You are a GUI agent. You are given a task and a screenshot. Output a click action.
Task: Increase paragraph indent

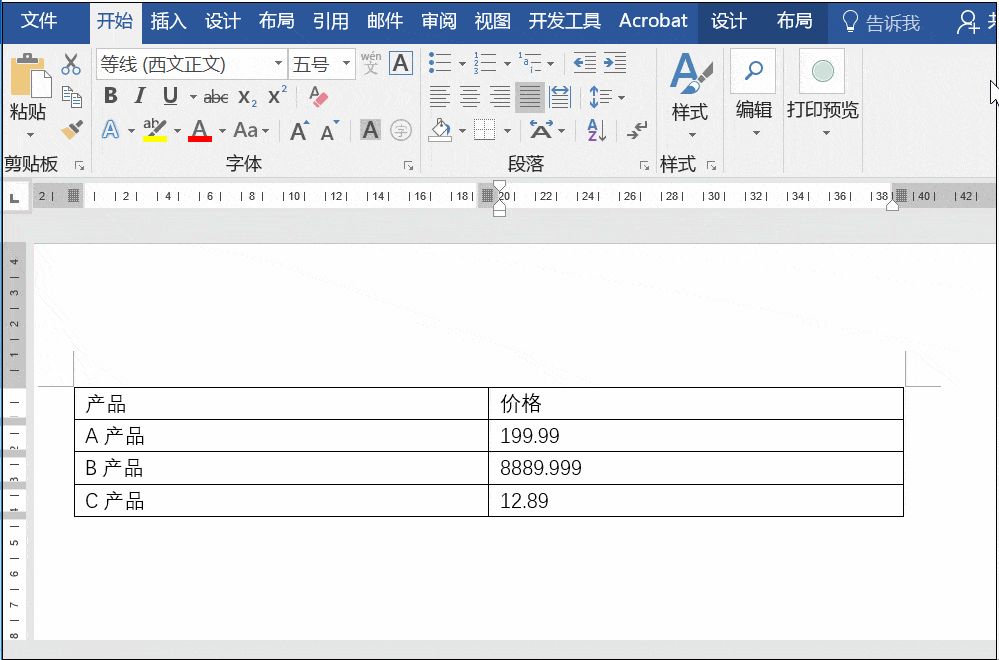point(615,62)
